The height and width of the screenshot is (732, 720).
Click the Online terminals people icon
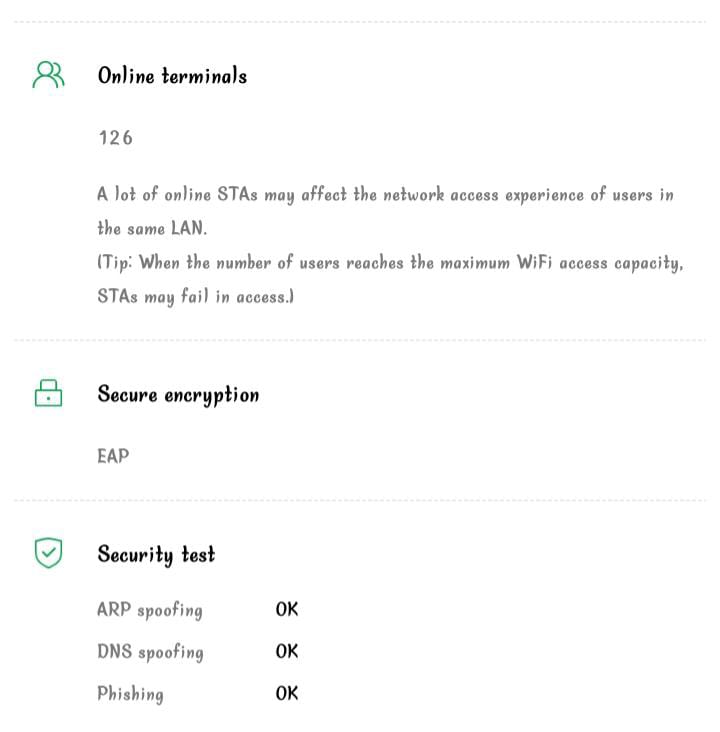[48, 76]
